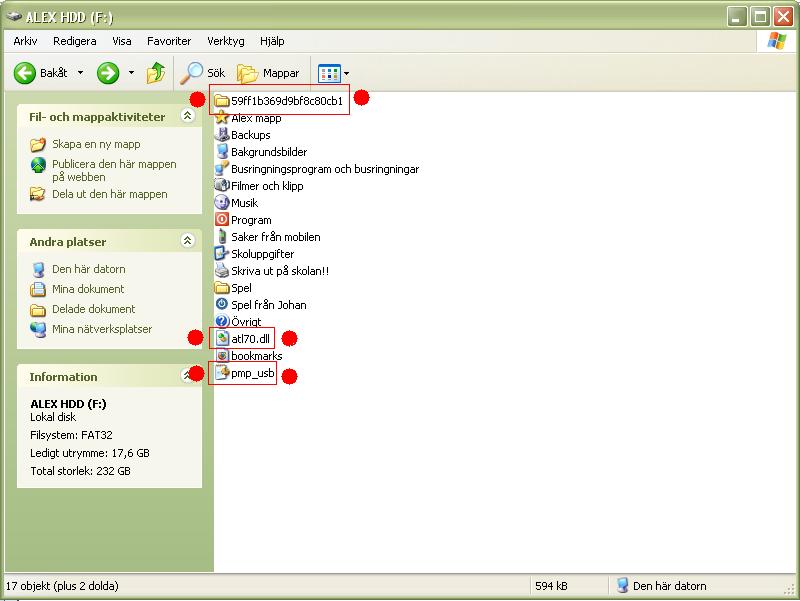The height and width of the screenshot is (601, 800).
Task: Collapse the Fil- och mappaktiviteter panel
Action: pos(188,116)
